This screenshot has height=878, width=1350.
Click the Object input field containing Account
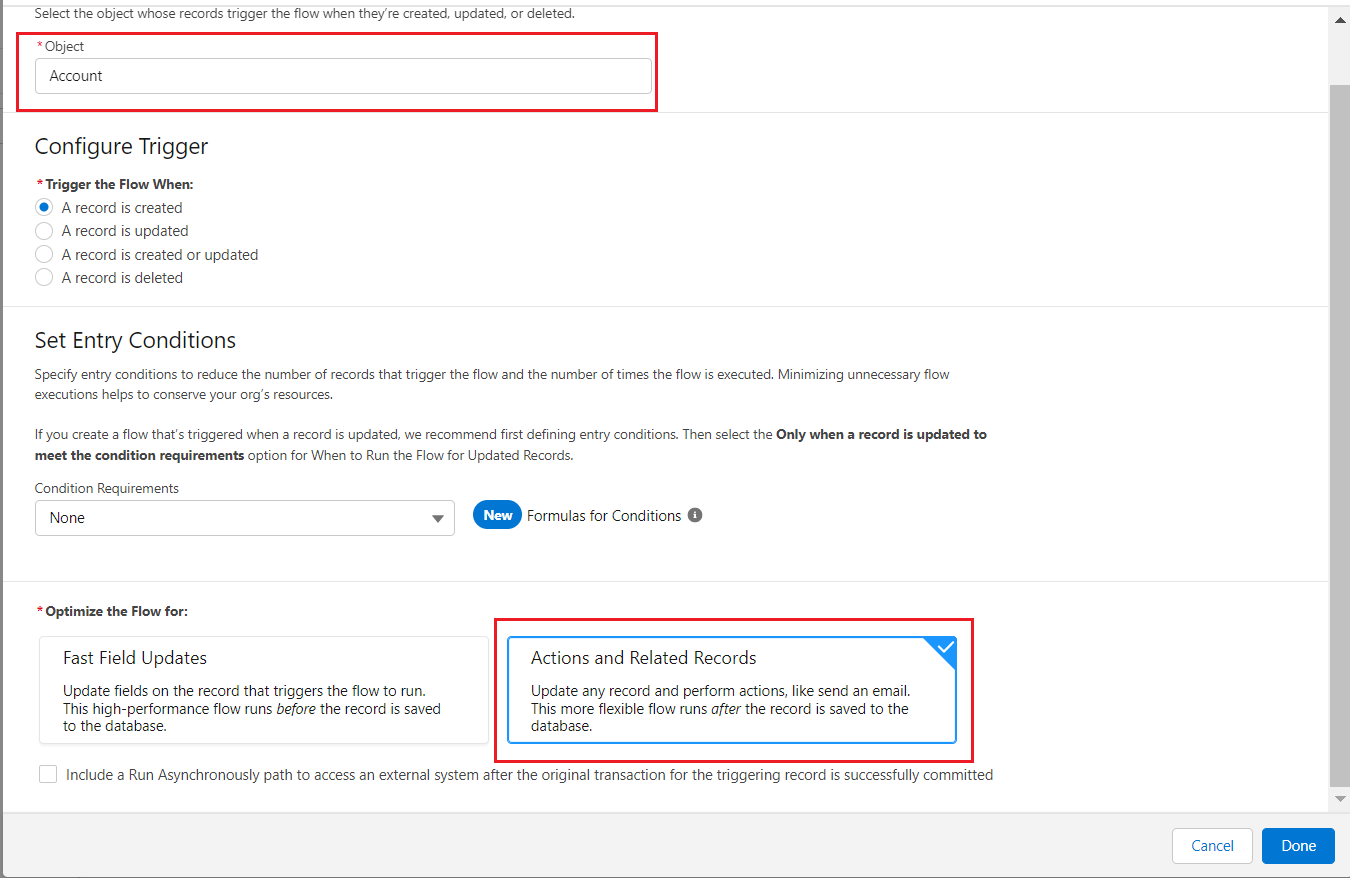tap(343, 76)
